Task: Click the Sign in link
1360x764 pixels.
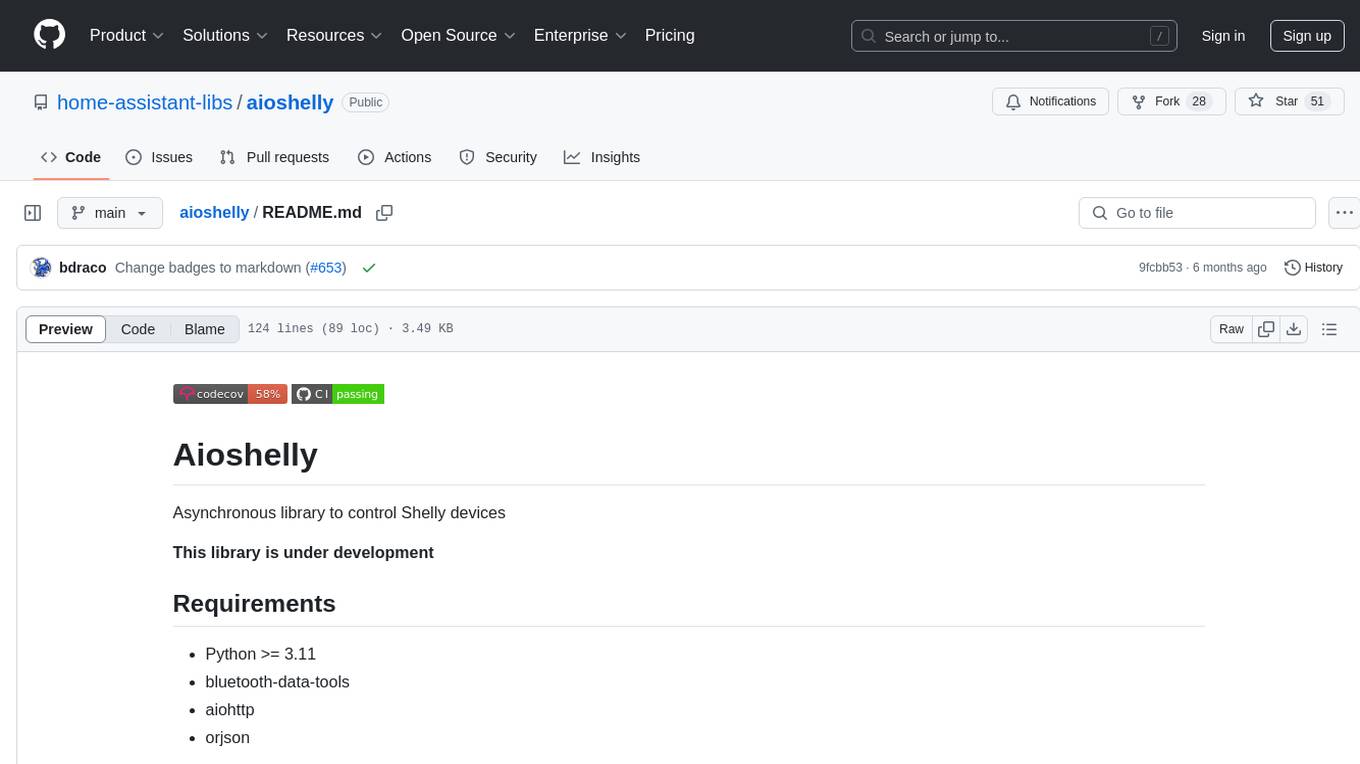Action: click(x=1223, y=36)
